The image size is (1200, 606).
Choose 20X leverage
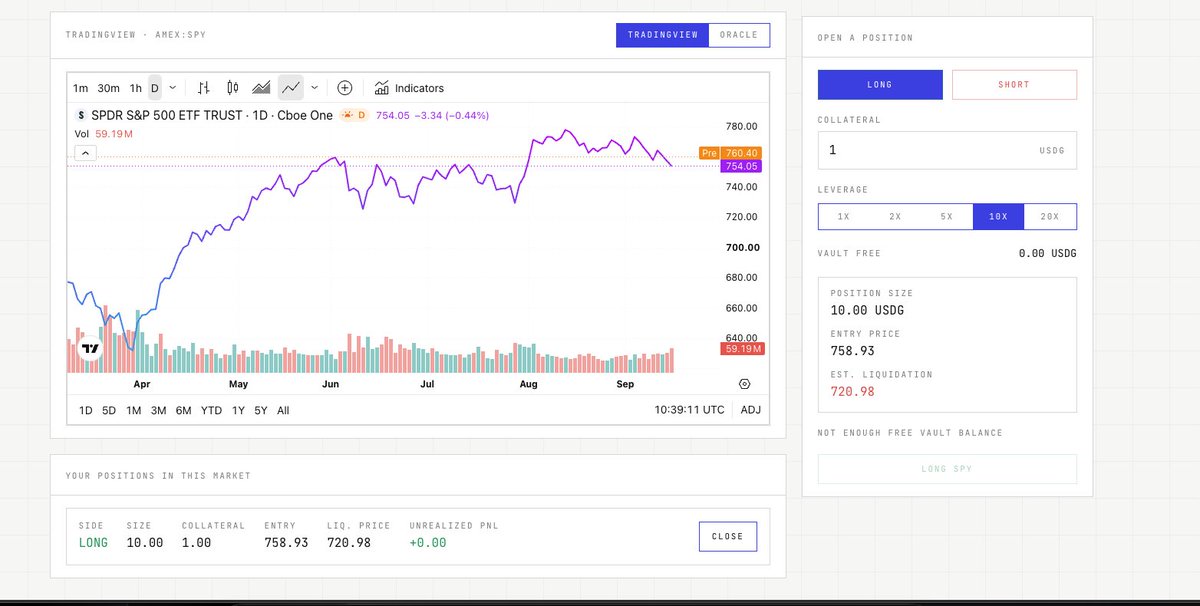click(x=1050, y=217)
